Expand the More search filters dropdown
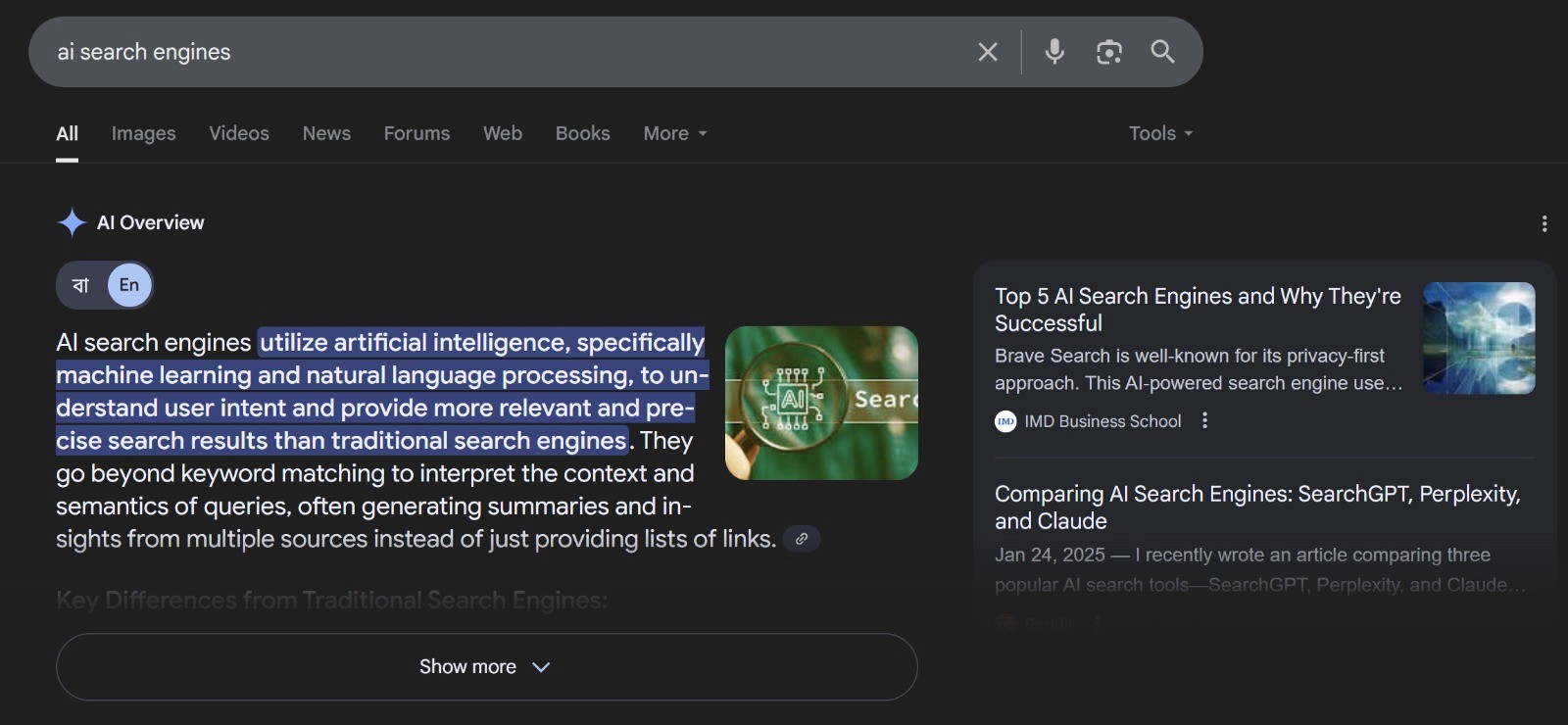 point(675,133)
